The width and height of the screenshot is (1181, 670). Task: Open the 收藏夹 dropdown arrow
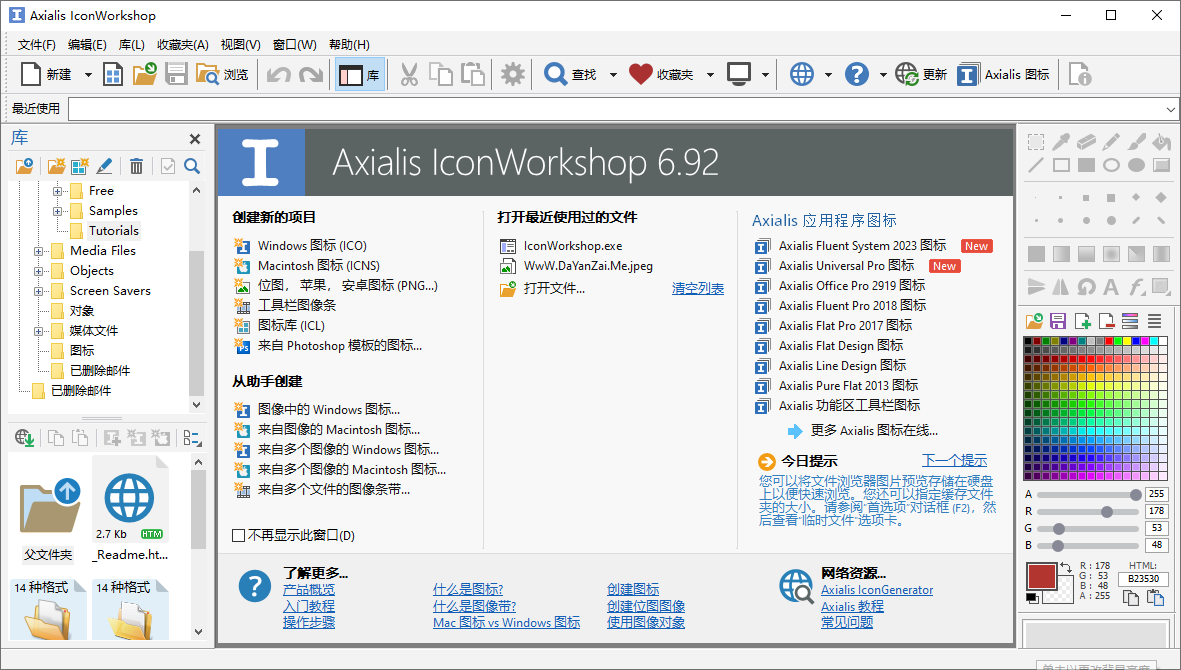coord(710,73)
